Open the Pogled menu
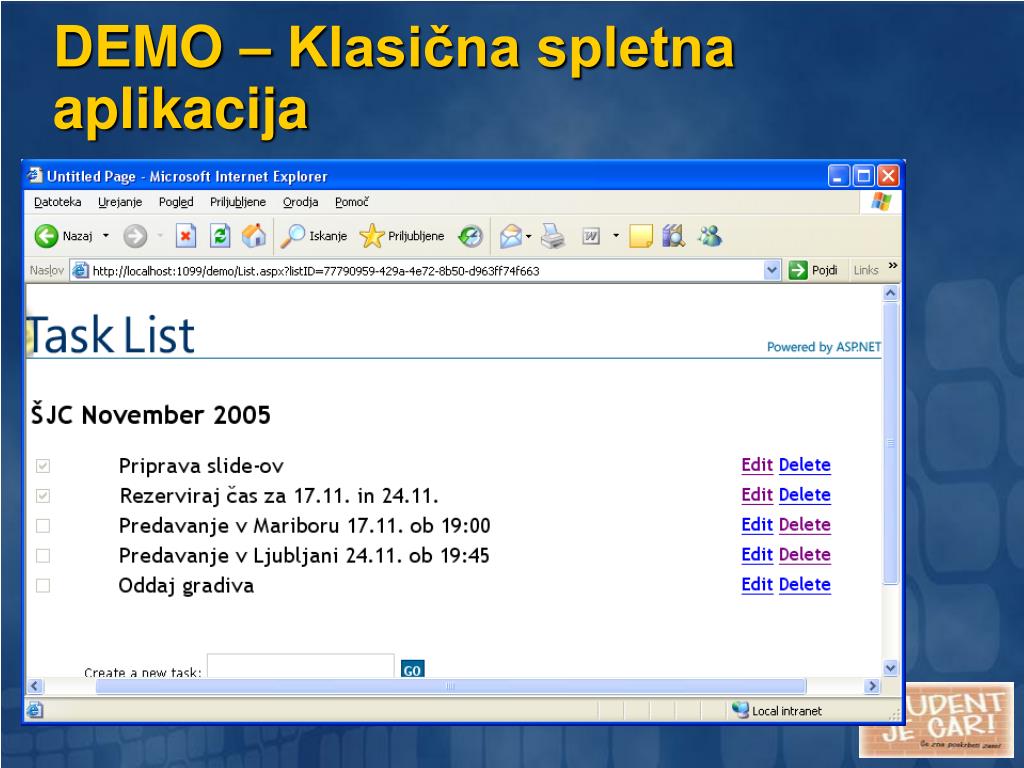1024x768 pixels. point(176,202)
